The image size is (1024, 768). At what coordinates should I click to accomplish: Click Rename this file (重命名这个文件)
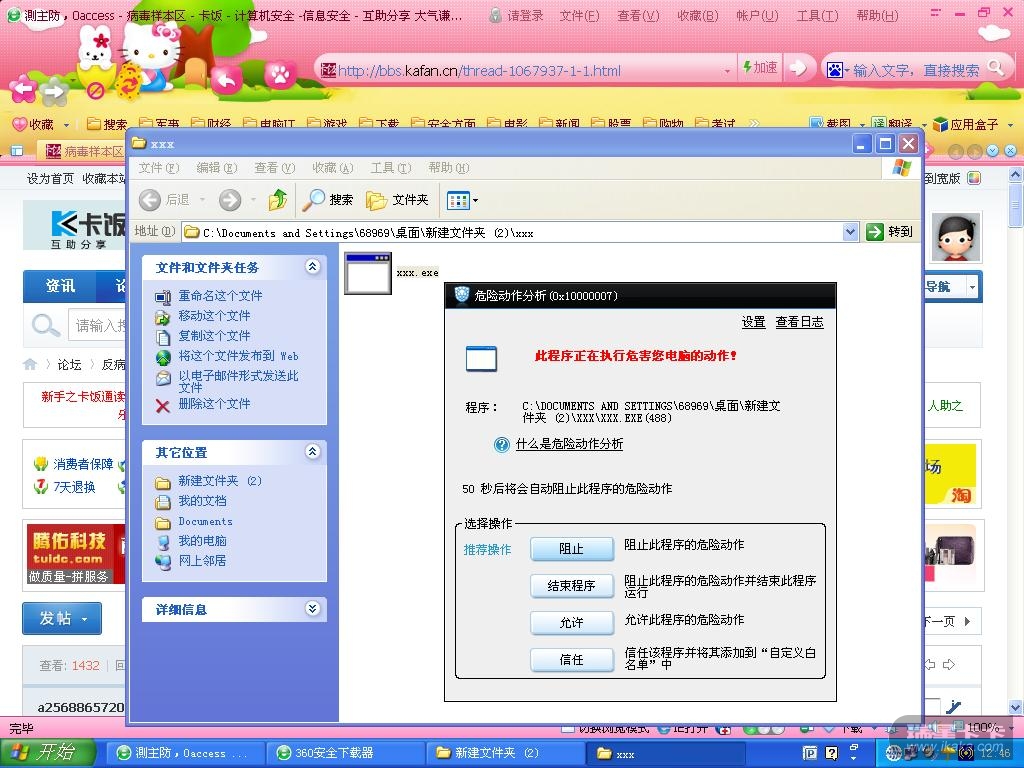tap(220, 296)
